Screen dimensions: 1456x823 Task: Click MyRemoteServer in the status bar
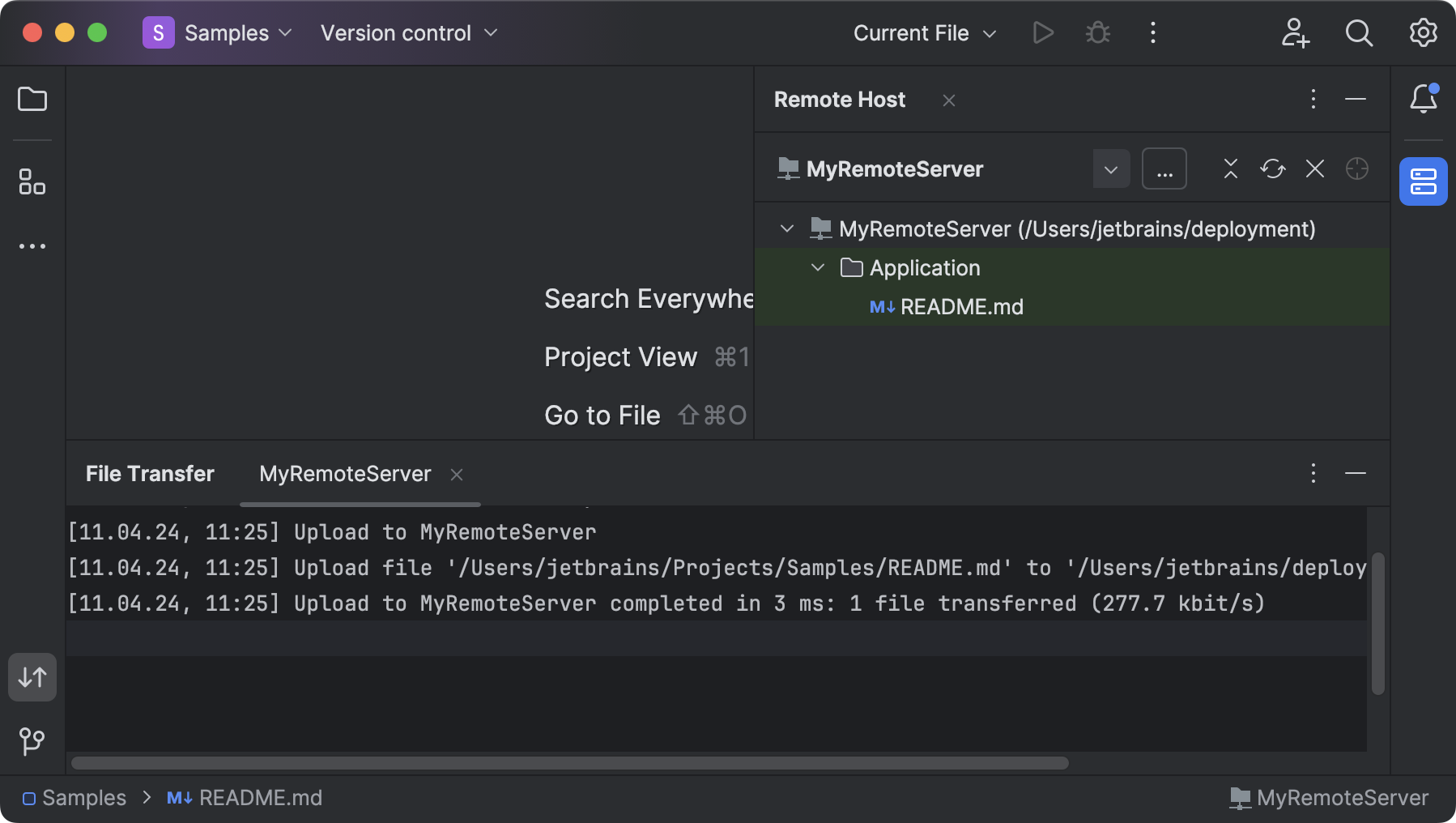1340,798
